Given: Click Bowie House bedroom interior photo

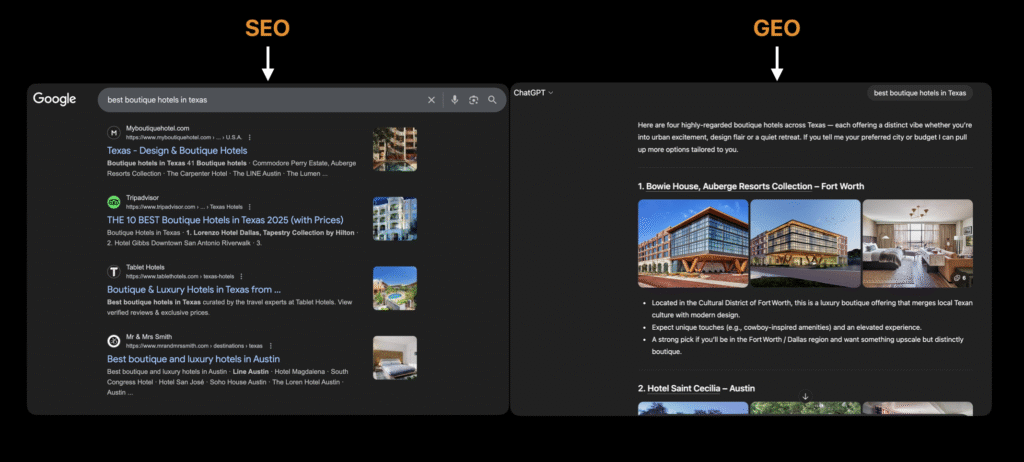Looking at the screenshot, I should [918, 244].
